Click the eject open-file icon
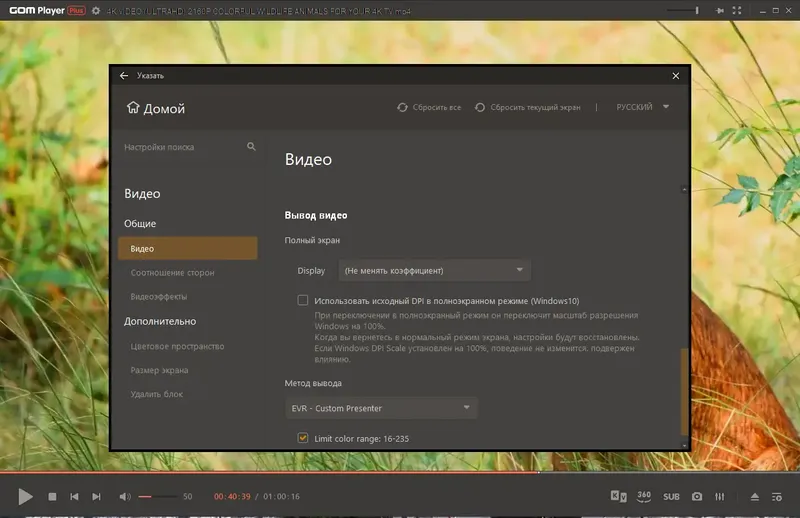Viewport: 800px width, 518px height. coord(755,497)
